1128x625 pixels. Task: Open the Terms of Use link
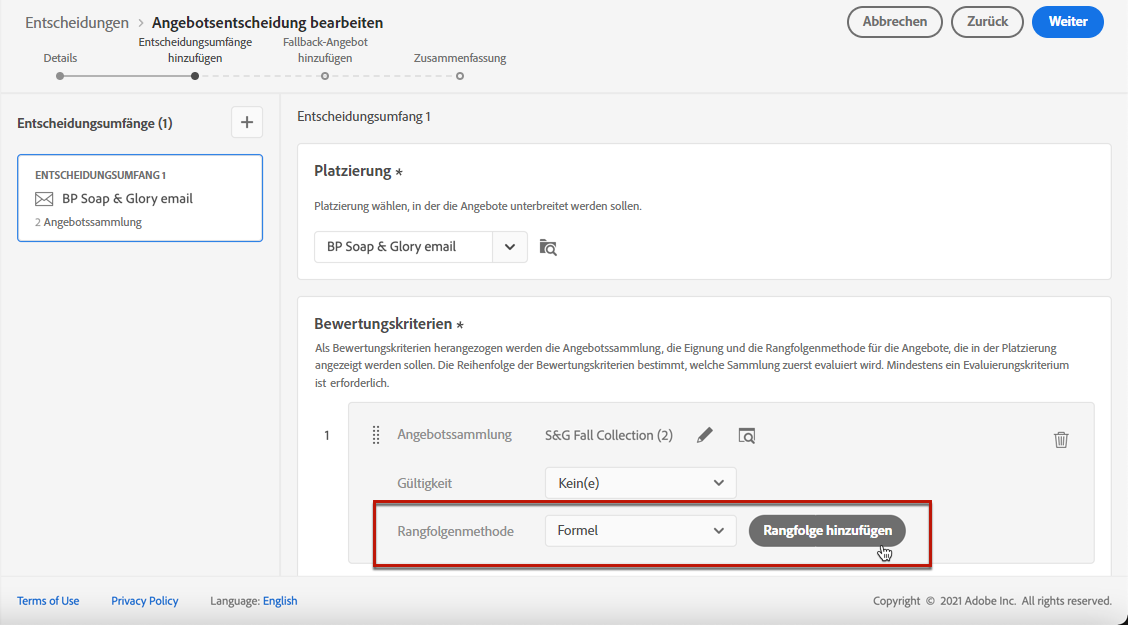click(x=48, y=601)
